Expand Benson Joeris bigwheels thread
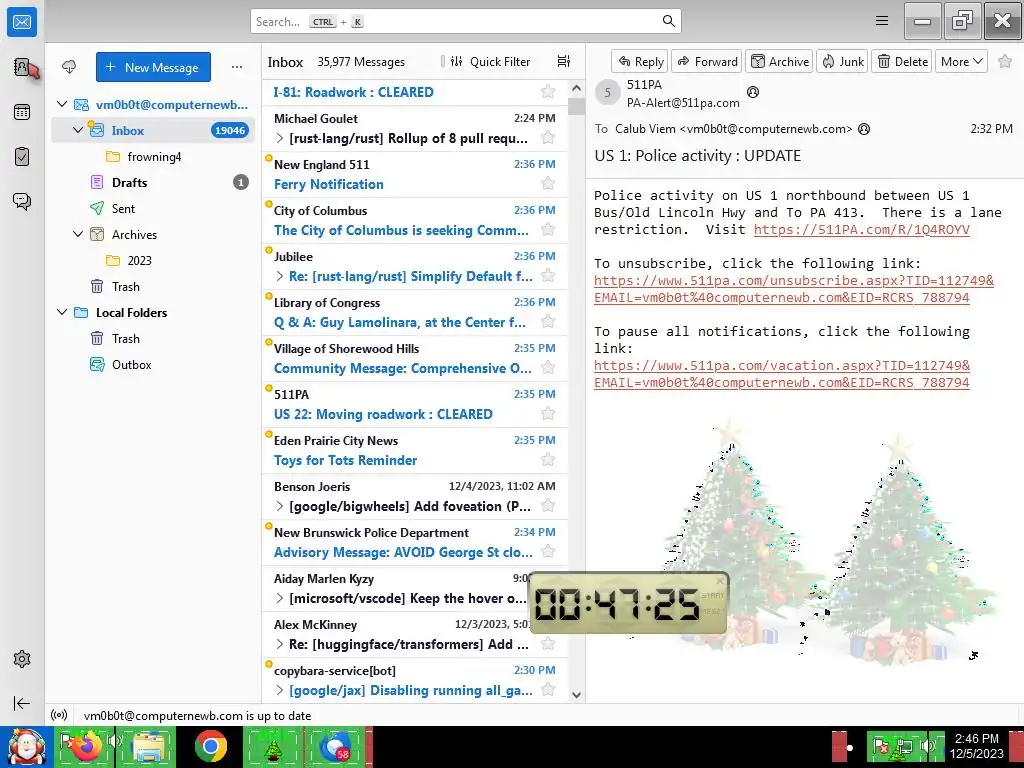Viewport: 1024px width, 768px height. click(280, 506)
